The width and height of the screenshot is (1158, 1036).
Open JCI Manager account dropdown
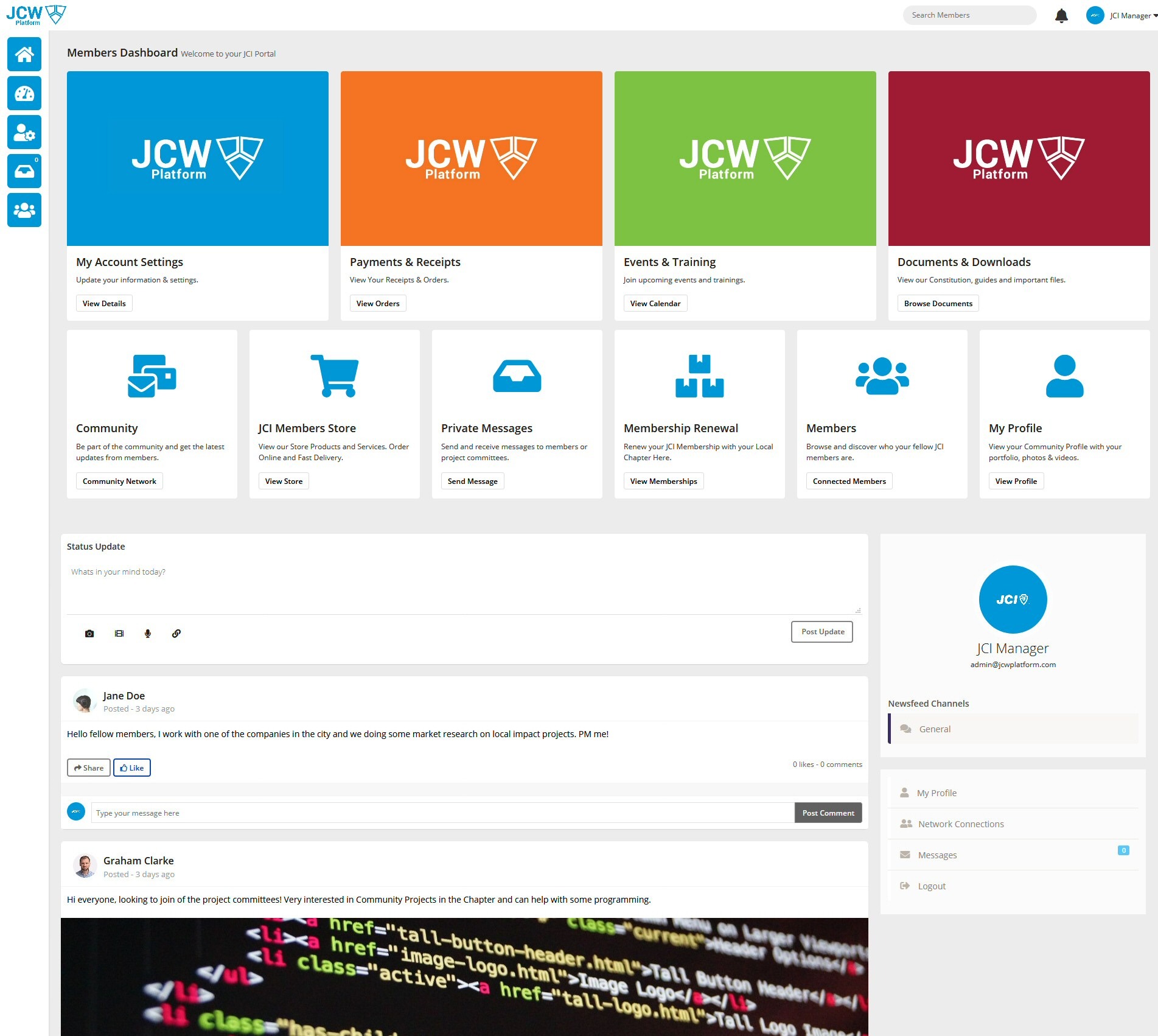coord(1133,16)
